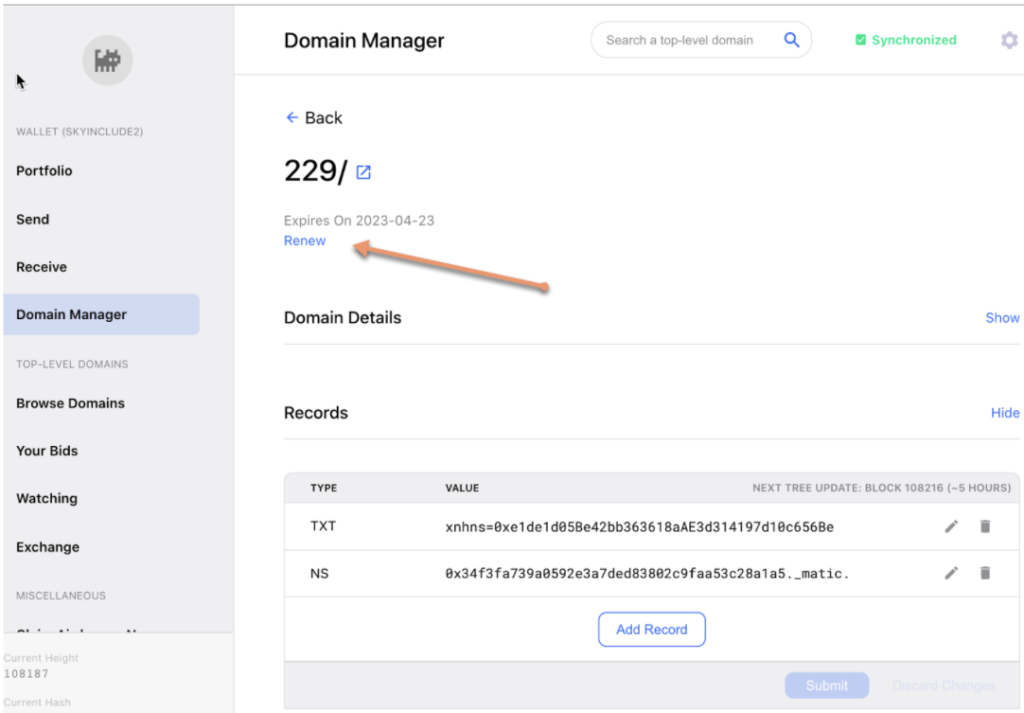1024x713 pixels.
Task: Open the Exchange section
Action: click(47, 547)
